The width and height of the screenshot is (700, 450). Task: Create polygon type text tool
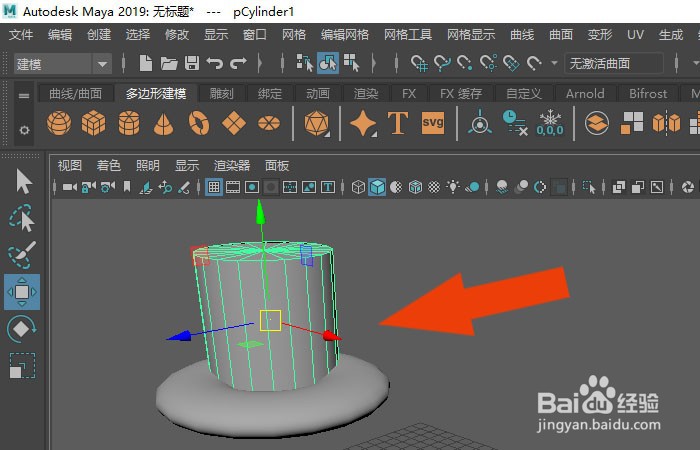(398, 123)
